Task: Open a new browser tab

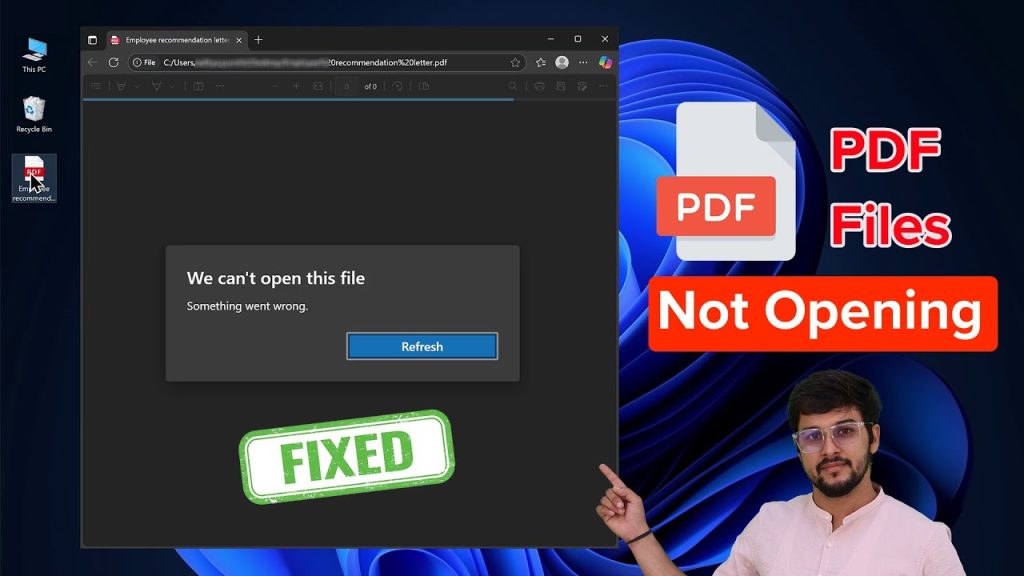Action: [259, 40]
